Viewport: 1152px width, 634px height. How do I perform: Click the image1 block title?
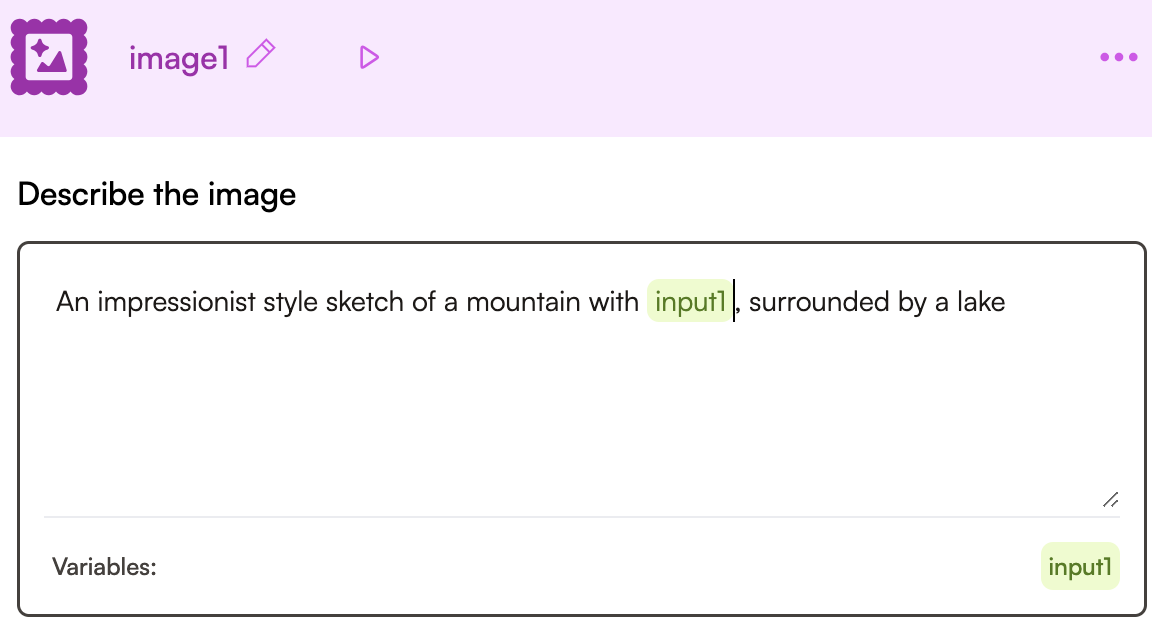[179, 59]
